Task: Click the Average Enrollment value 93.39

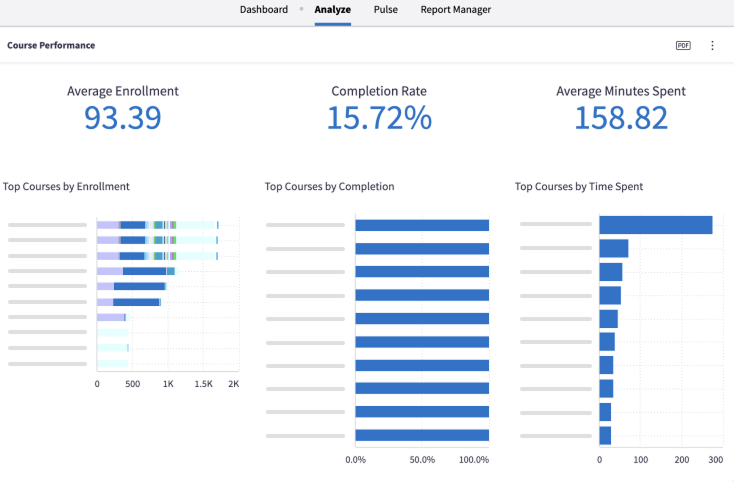Action: (123, 117)
